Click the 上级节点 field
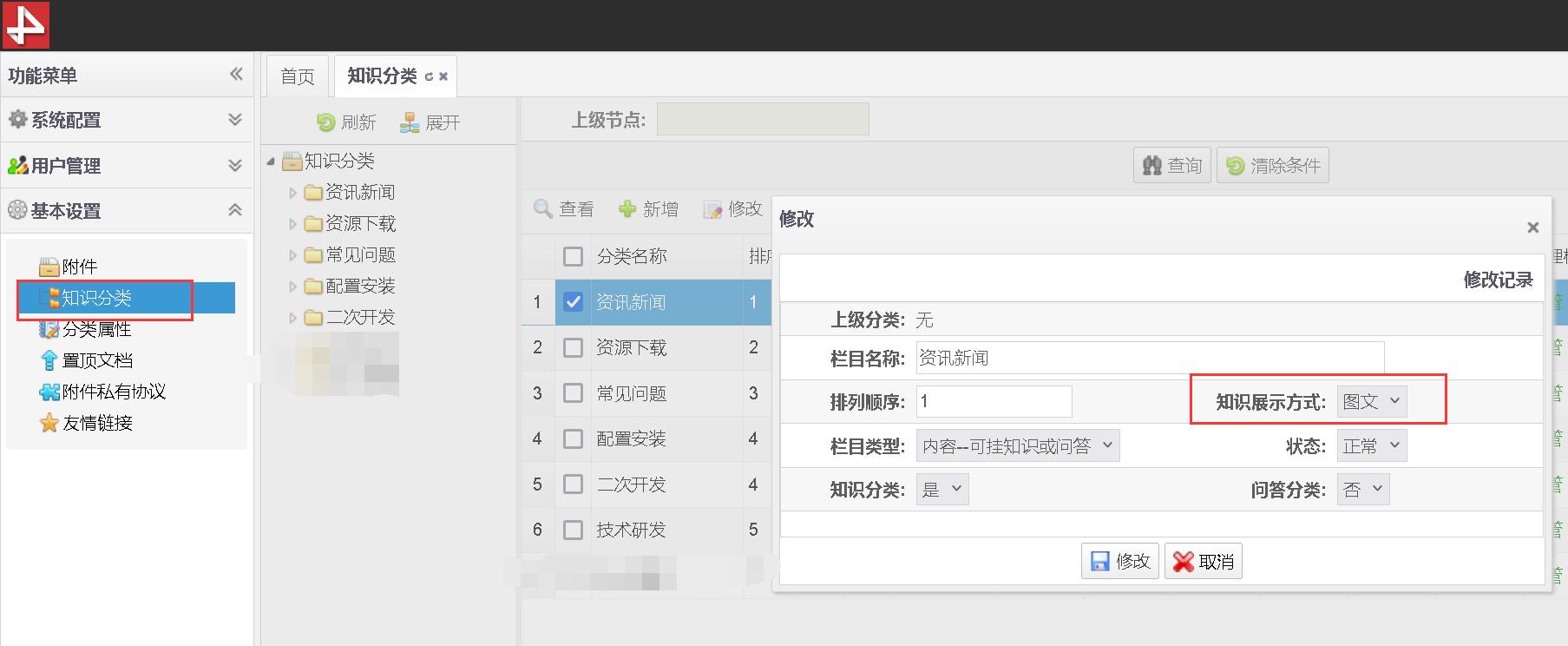This screenshot has width=1568, height=646. (763, 119)
